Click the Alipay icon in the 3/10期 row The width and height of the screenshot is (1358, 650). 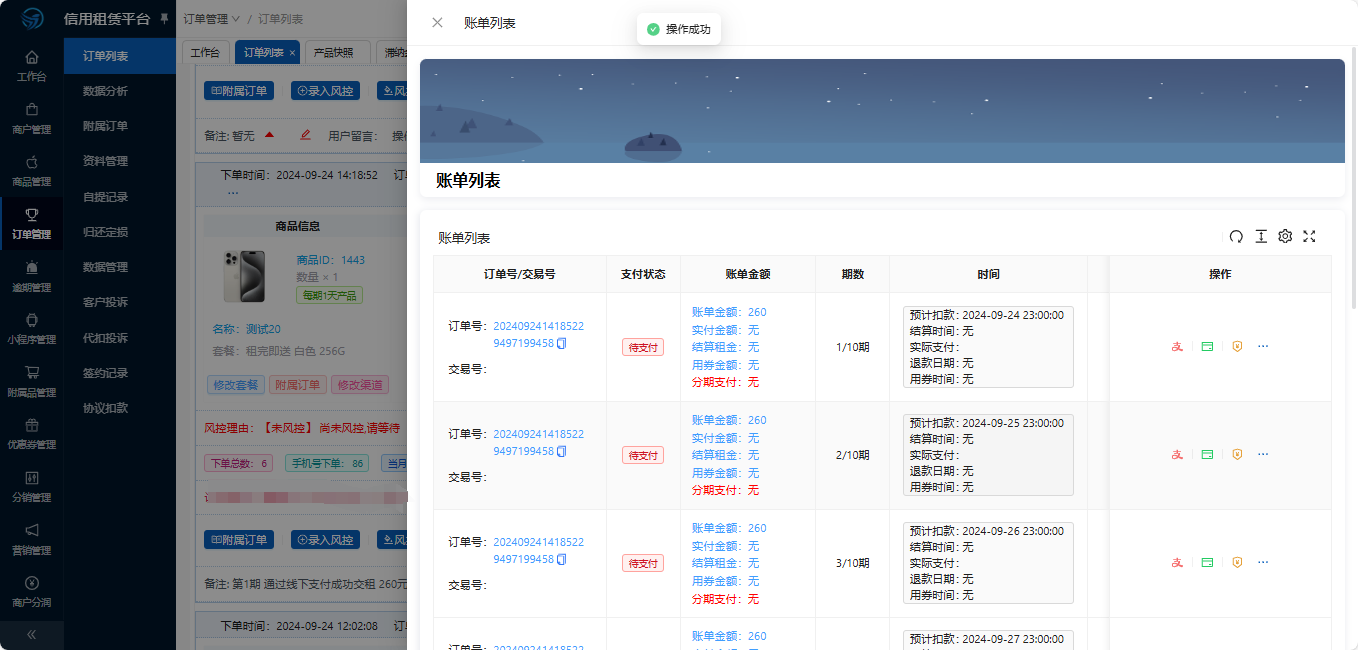click(x=1178, y=562)
